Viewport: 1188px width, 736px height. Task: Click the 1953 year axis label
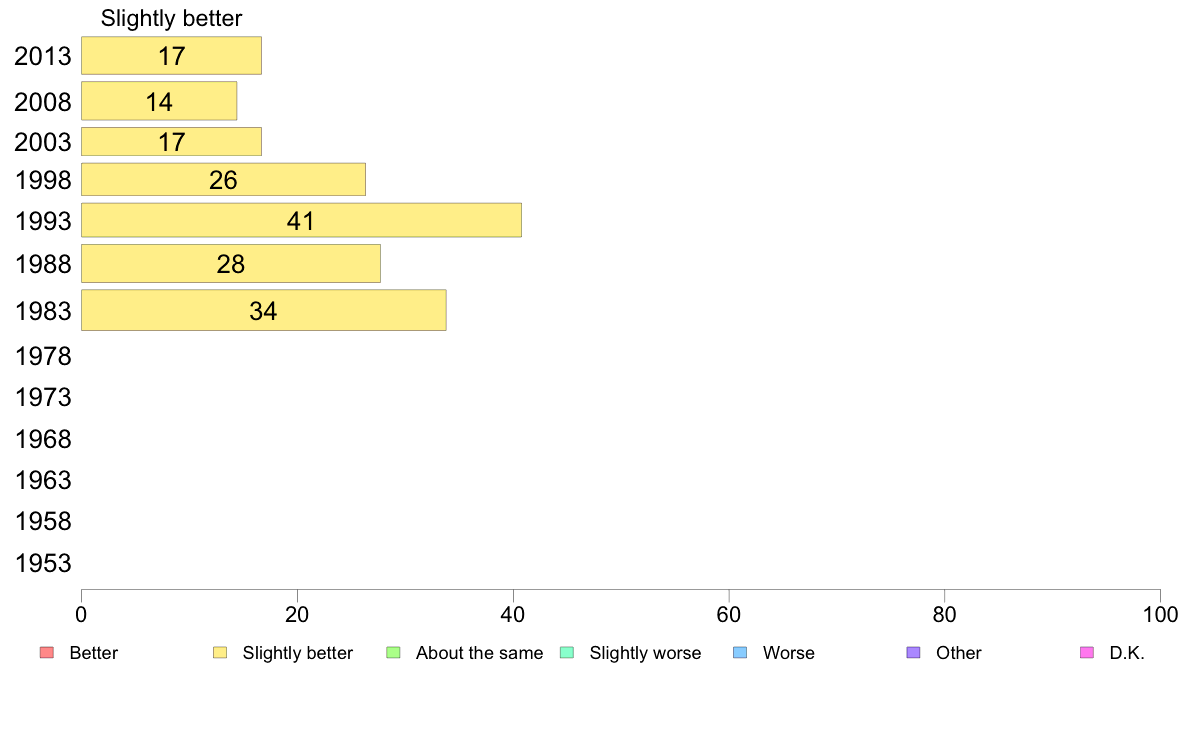[x=43, y=563]
